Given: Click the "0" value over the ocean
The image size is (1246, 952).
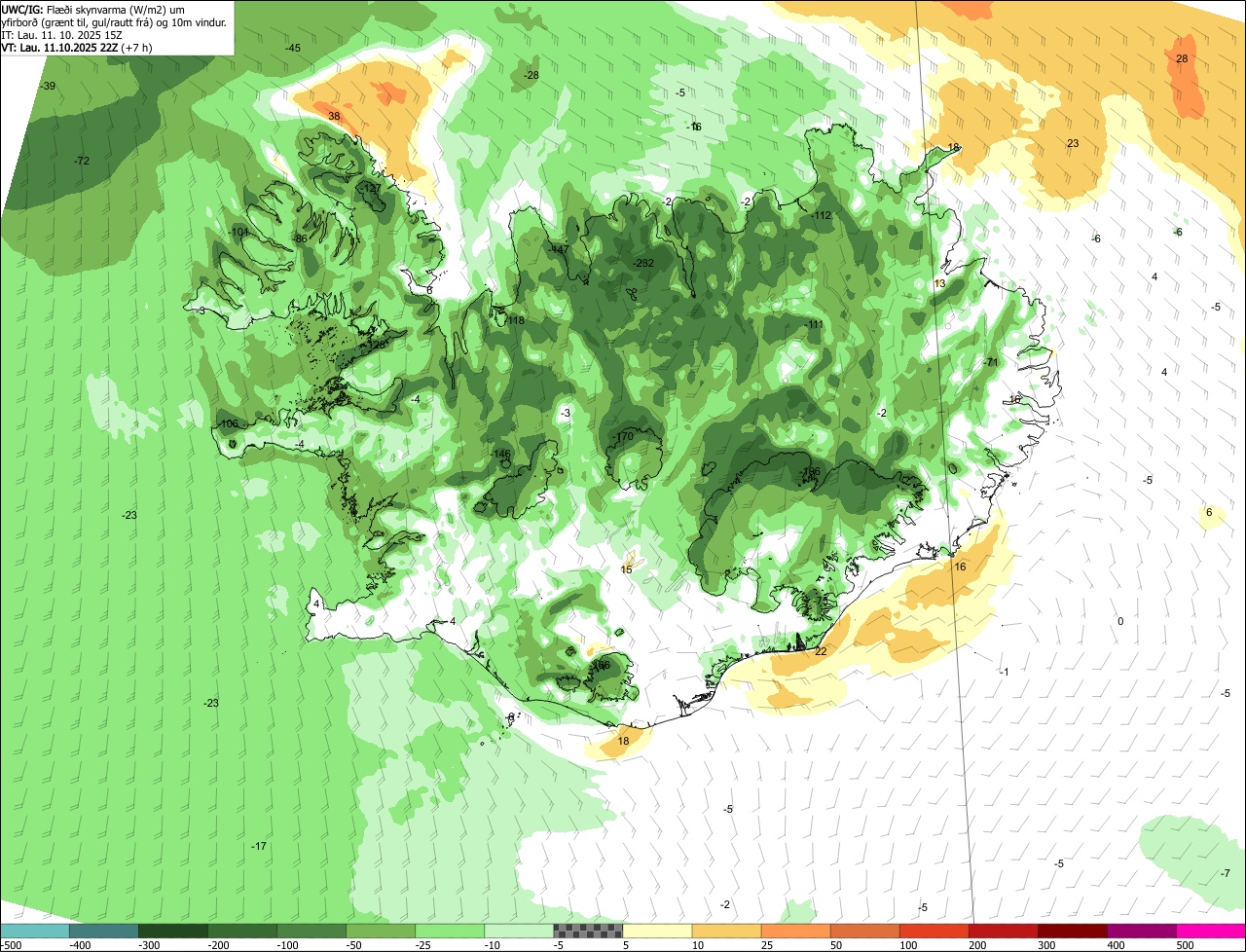Looking at the screenshot, I should click(x=1120, y=621).
